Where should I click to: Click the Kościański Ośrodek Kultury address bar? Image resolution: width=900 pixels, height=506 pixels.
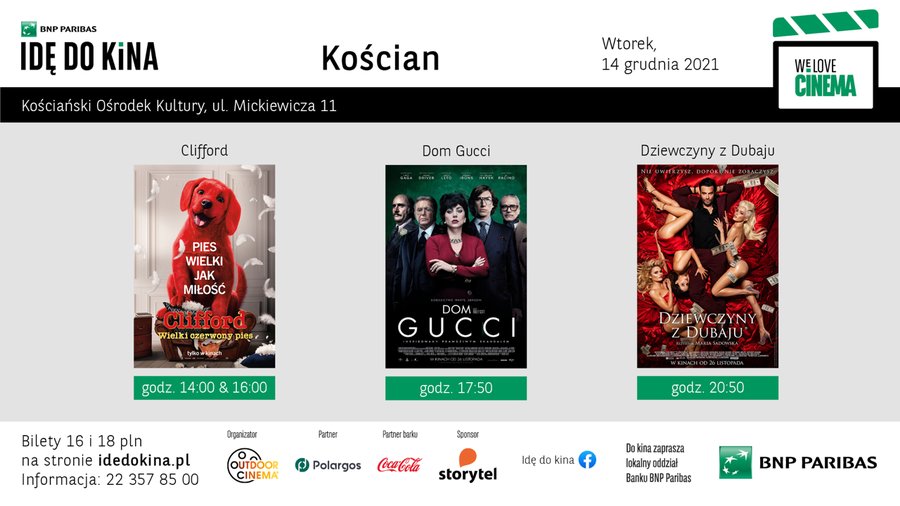point(450,105)
